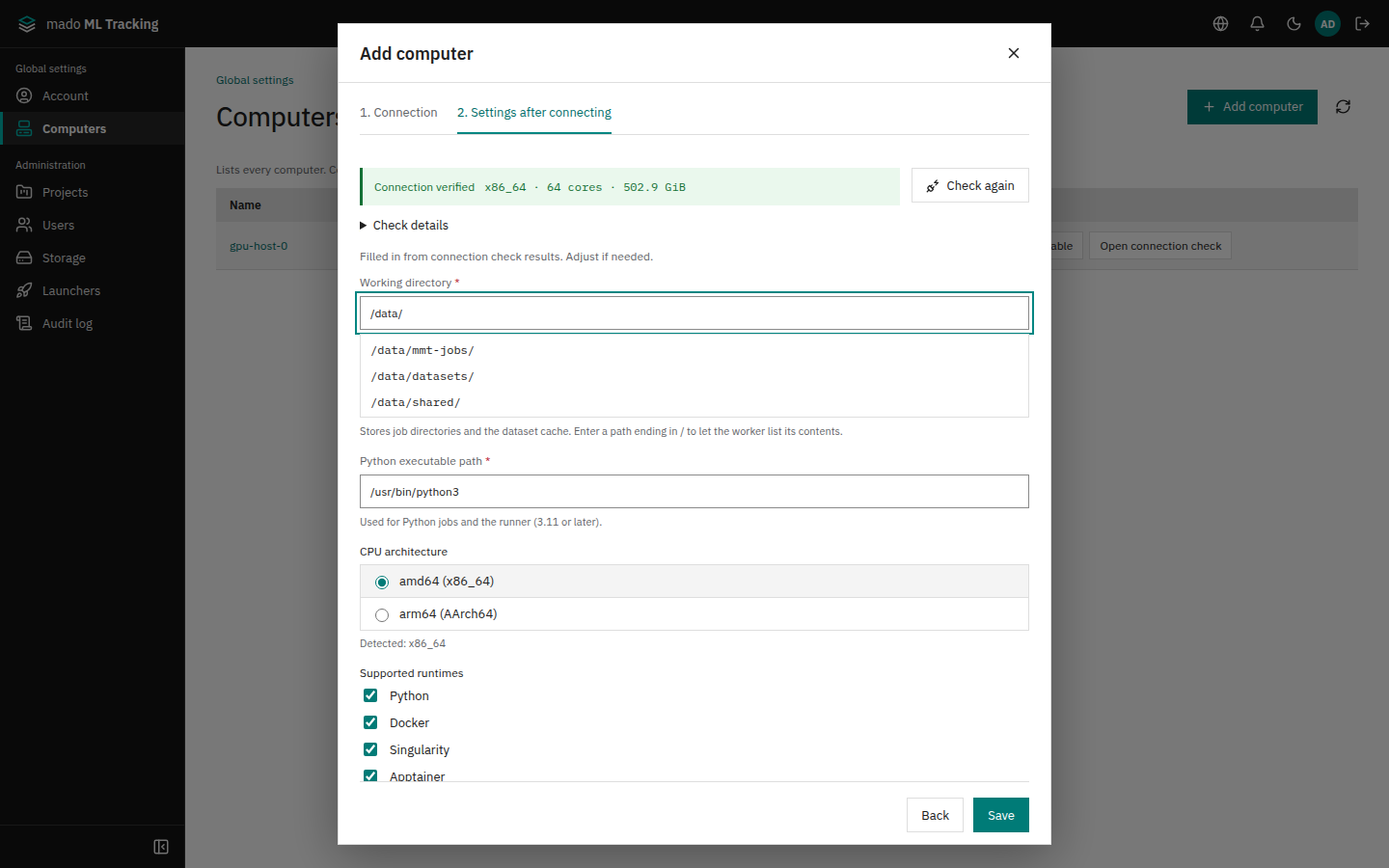
Task: Choose the /data/mmt-jobs/ suggestion
Action: [694, 350]
